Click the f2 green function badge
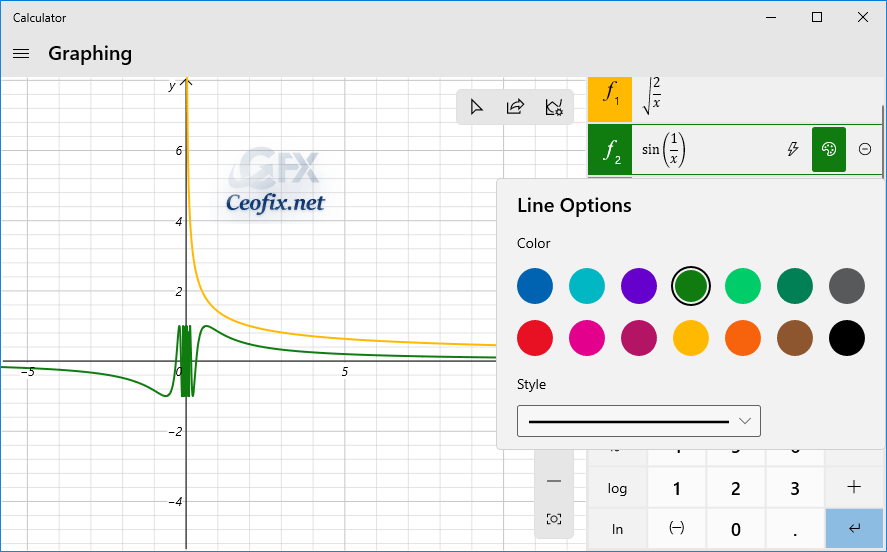Image resolution: width=887 pixels, height=552 pixels. [x=610, y=149]
